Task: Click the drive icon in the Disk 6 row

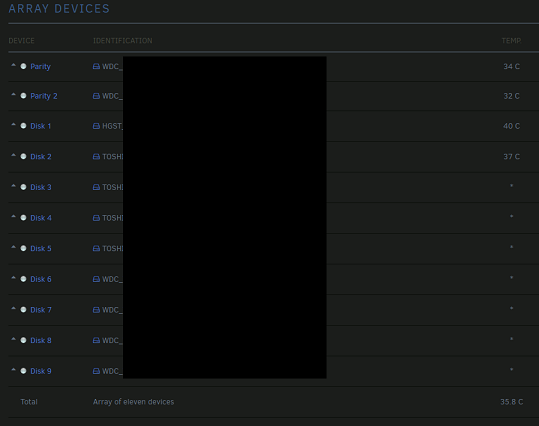Action: pyautogui.click(x=96, y=279)
